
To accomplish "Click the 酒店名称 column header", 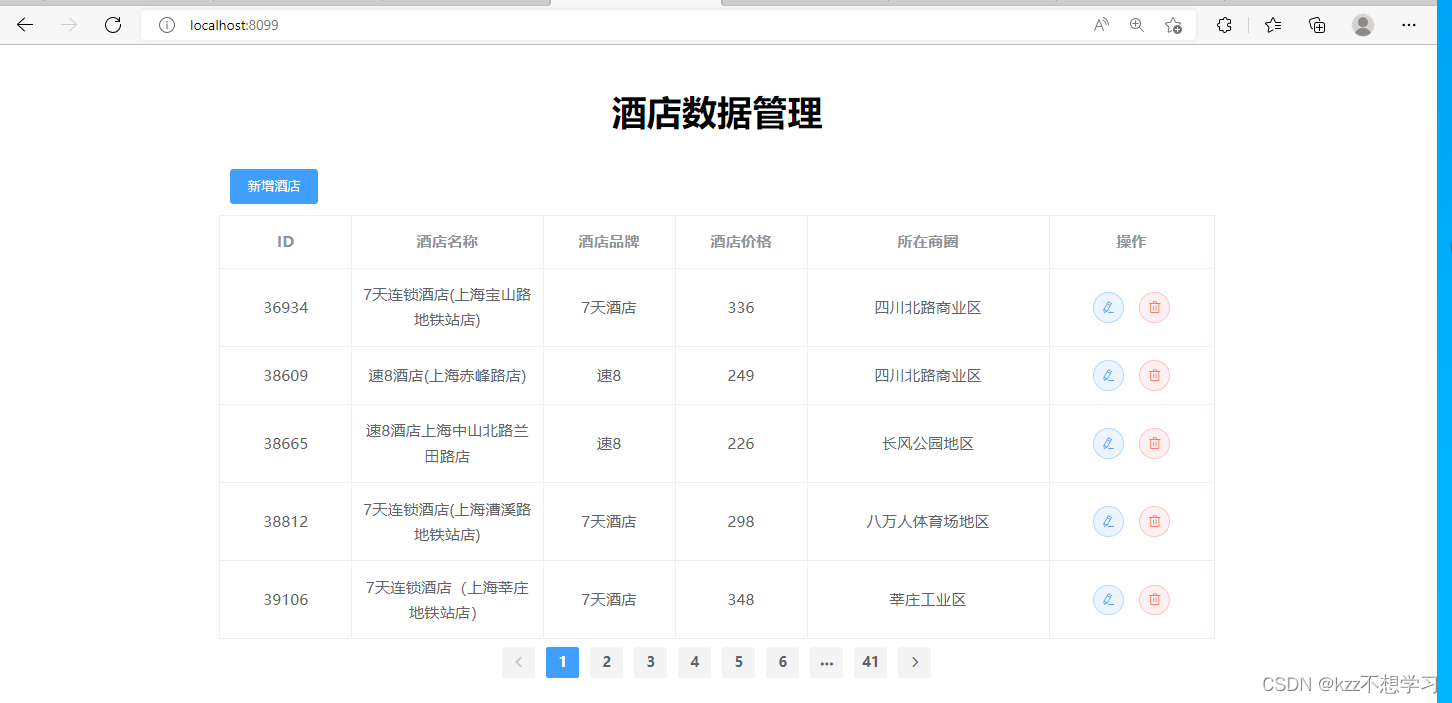I will point(447,242).
